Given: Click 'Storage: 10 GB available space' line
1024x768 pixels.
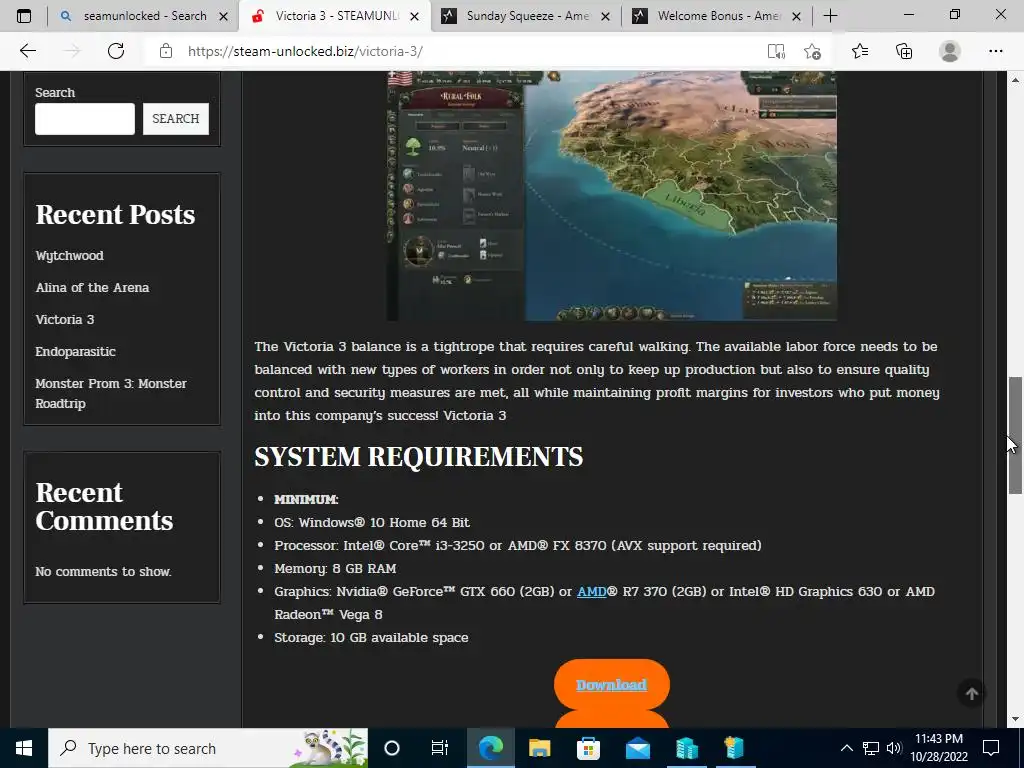Looking at the screenshot, I should click(371, 637).
